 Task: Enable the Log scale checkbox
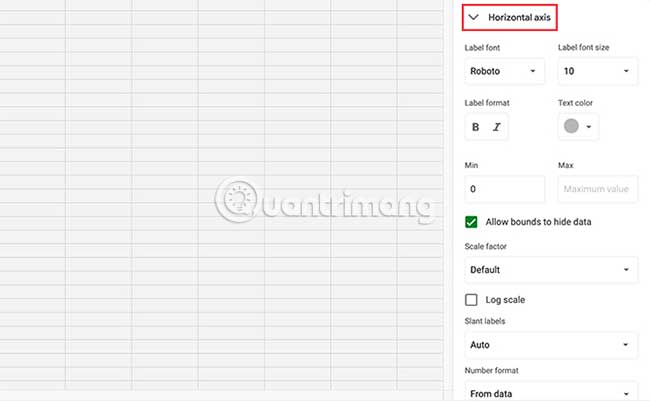[x=471, y=300]
